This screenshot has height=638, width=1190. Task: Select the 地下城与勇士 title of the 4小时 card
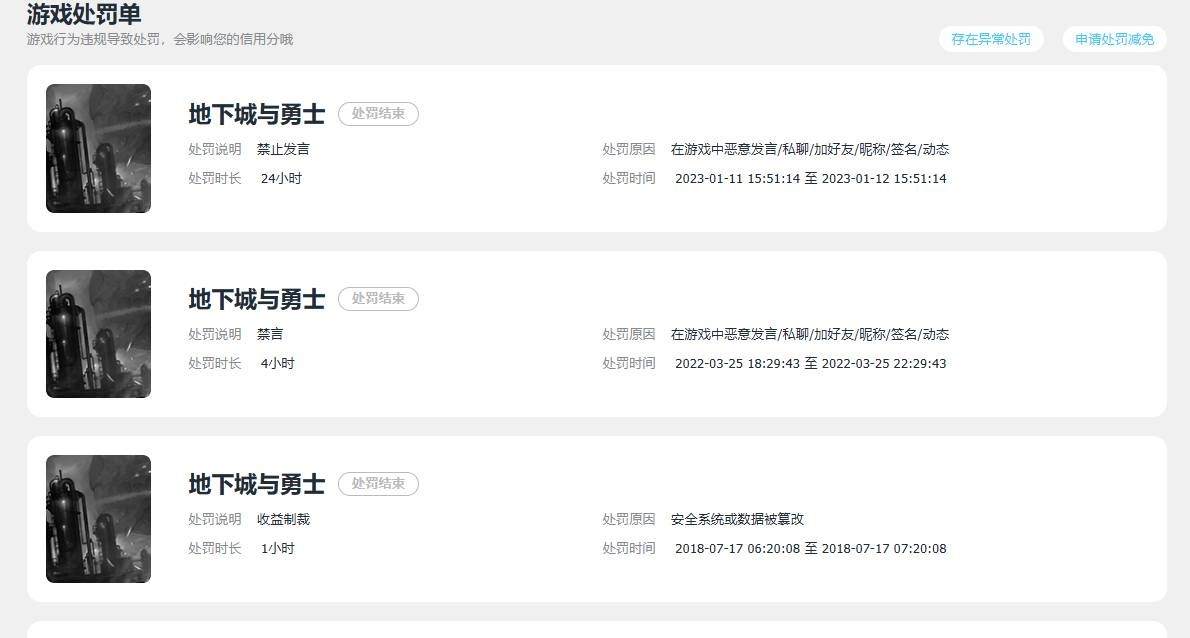point(257,299)
